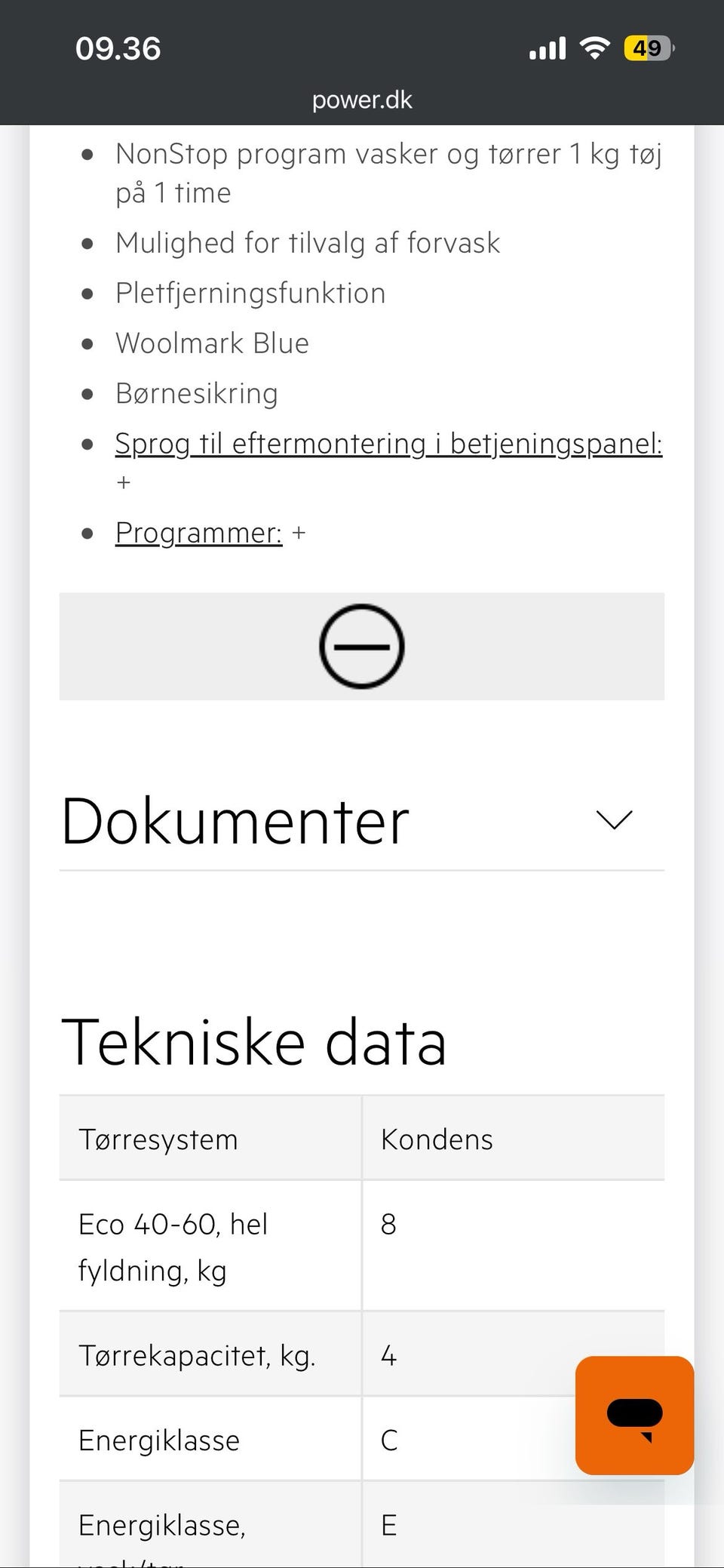Screen dimensions: 724x1568
Task: Click the minus circle collapse icon
Action: coord(362,646)
